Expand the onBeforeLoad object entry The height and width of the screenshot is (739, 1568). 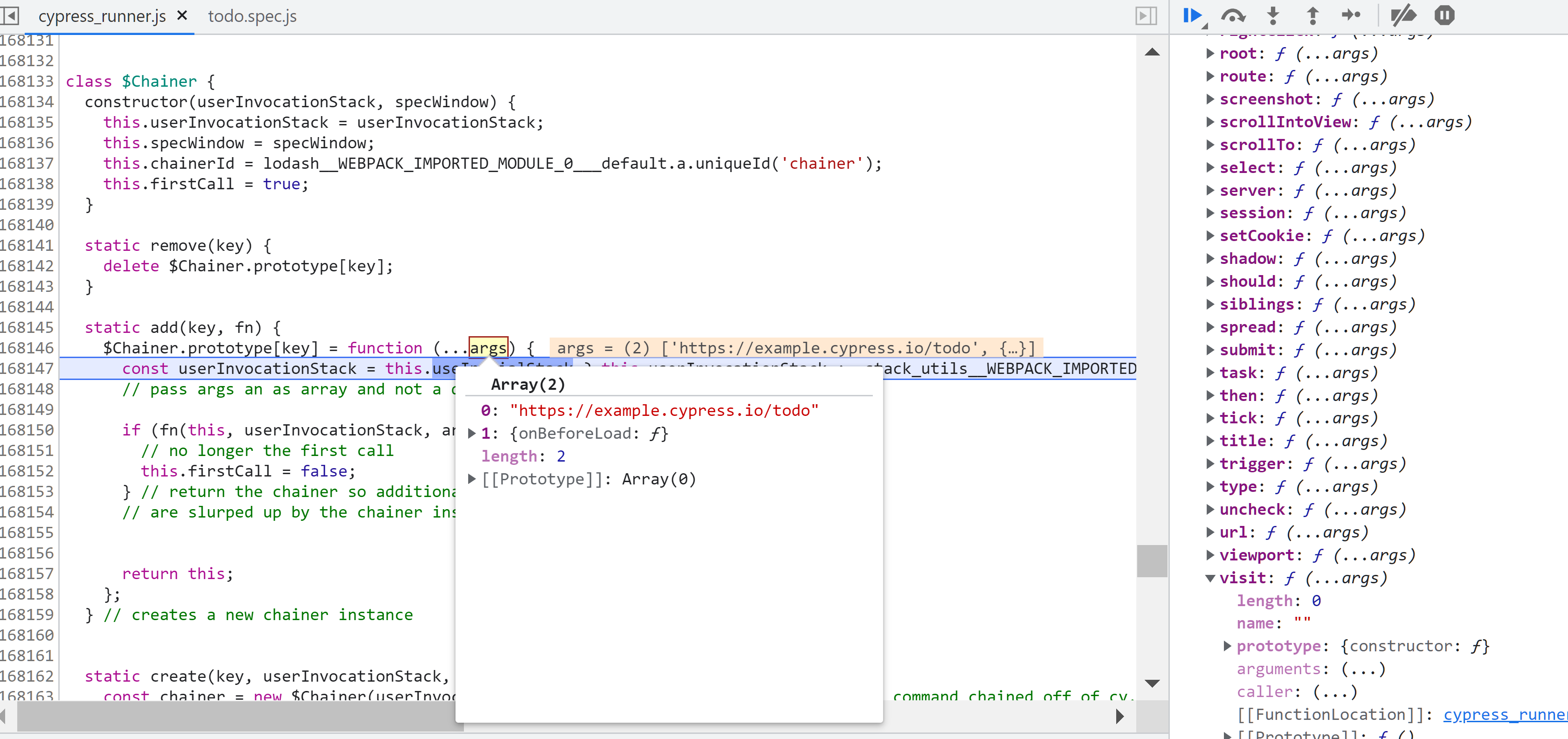pyautogui.click(x=472, y=434)
